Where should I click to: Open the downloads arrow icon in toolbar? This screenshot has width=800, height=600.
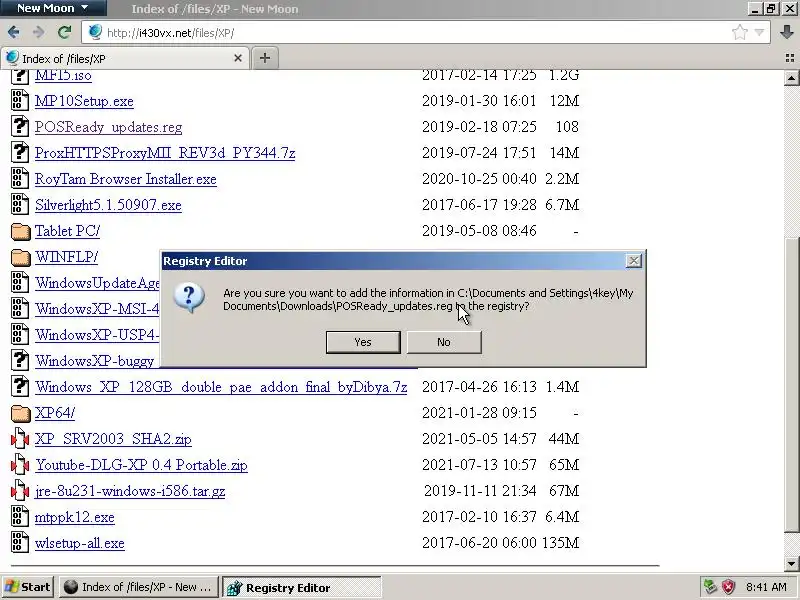pyautogui.click(x=787, y=33)
